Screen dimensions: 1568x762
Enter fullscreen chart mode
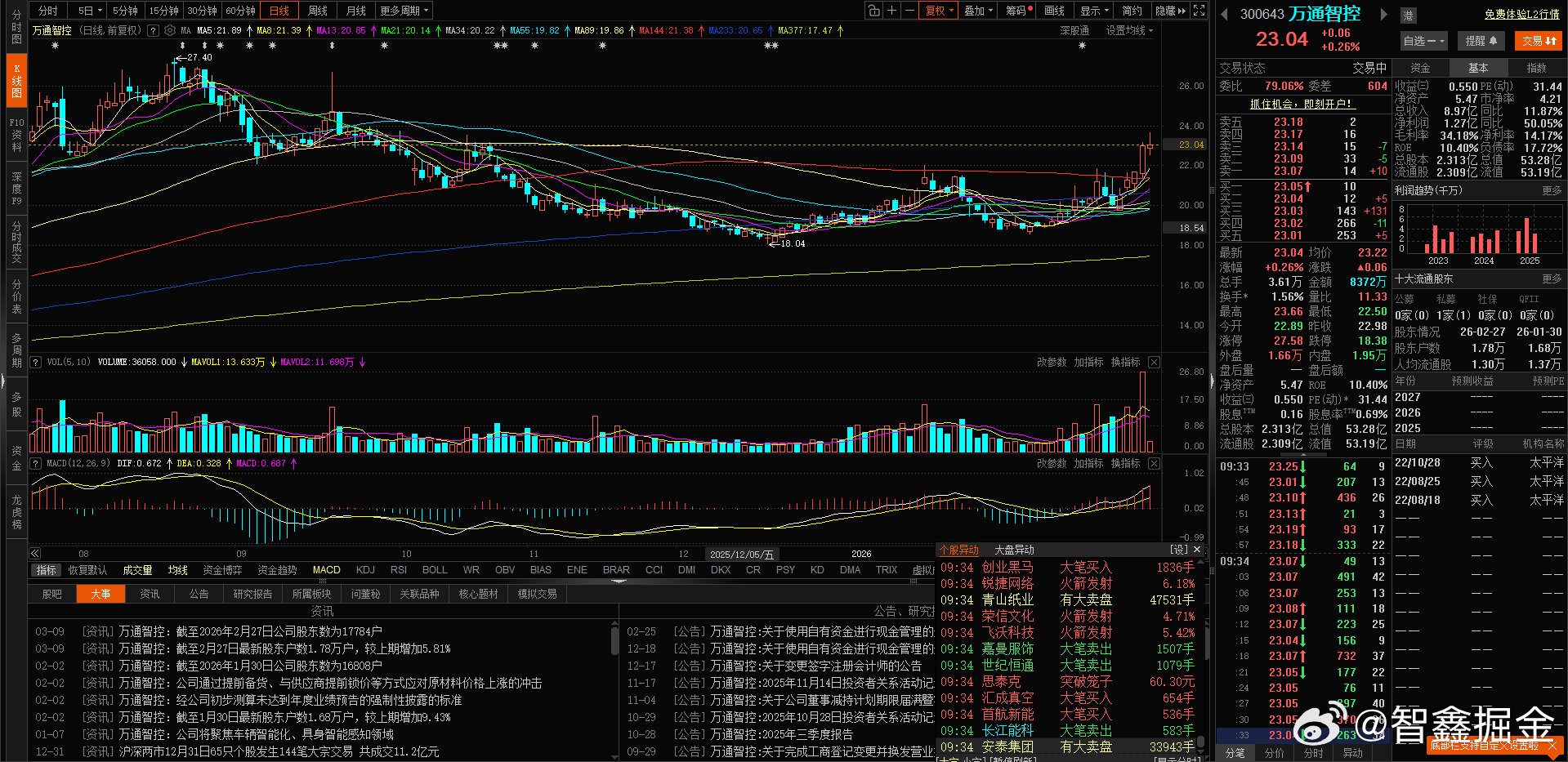click(1199, 11)
